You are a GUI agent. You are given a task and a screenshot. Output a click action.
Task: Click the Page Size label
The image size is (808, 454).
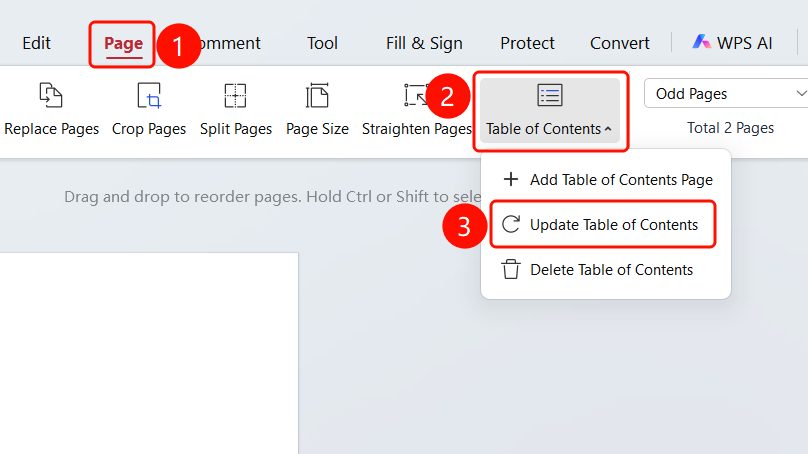[x=317, y=129]
